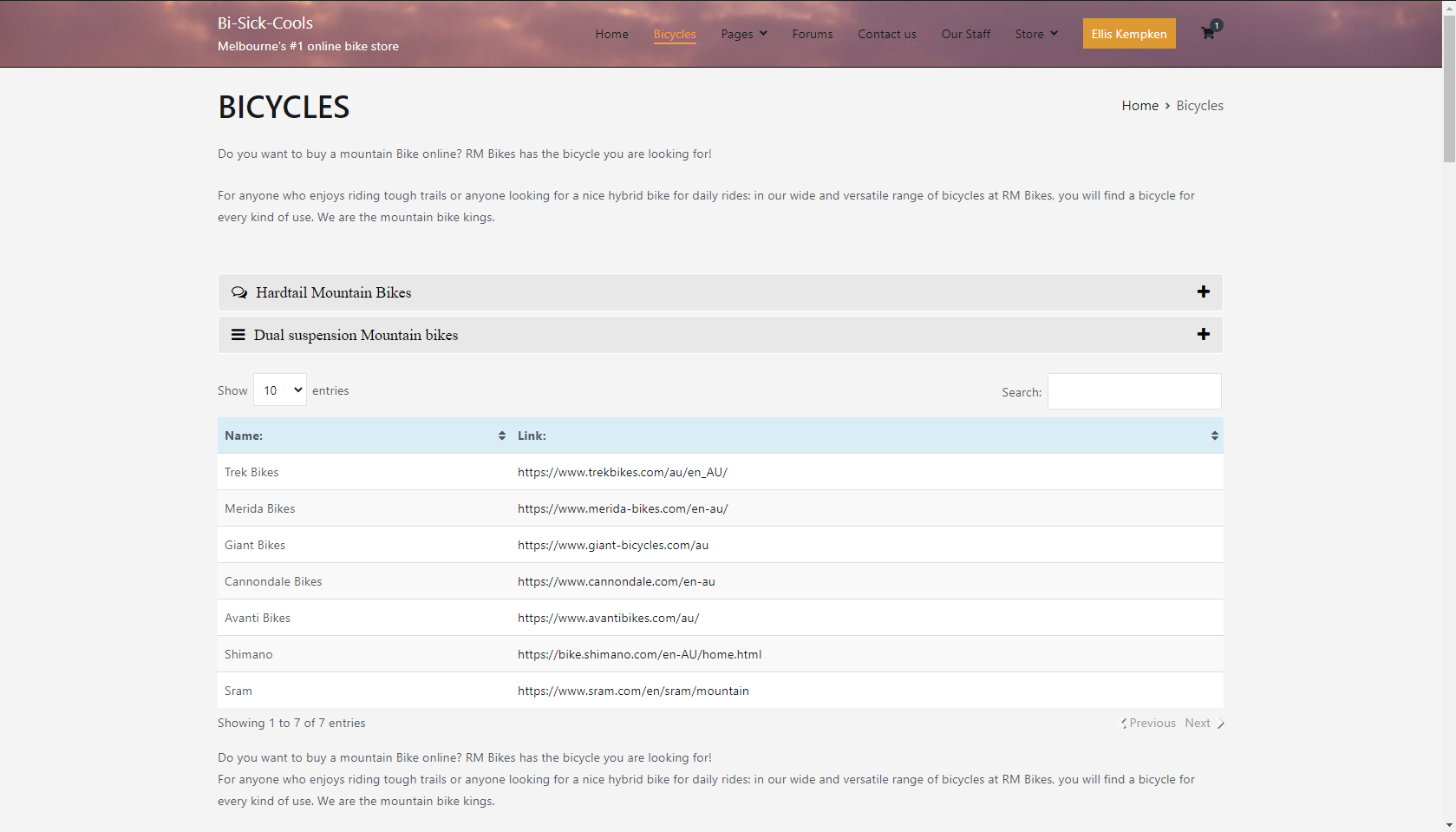Select Bicycles in navigation bar
This screenshot has height=832, width=1456.
click(675, 34)
